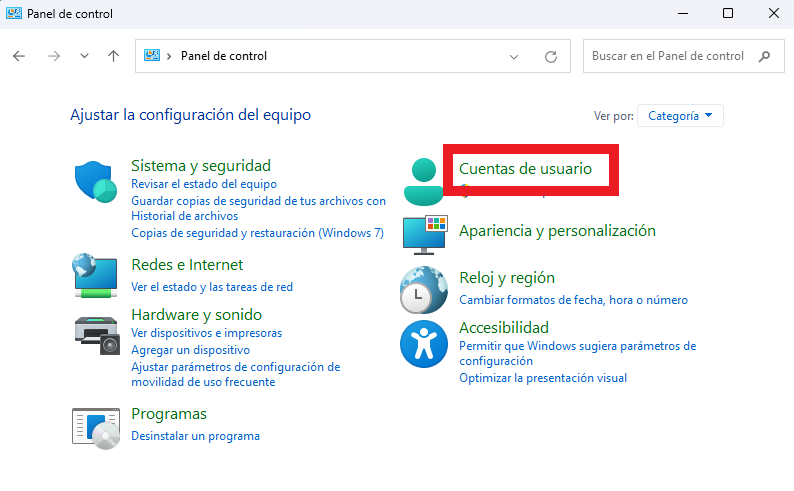The height and width of the screenshot is (491, 794).
Task: Click the search magnifier icon
Action: 765,56
